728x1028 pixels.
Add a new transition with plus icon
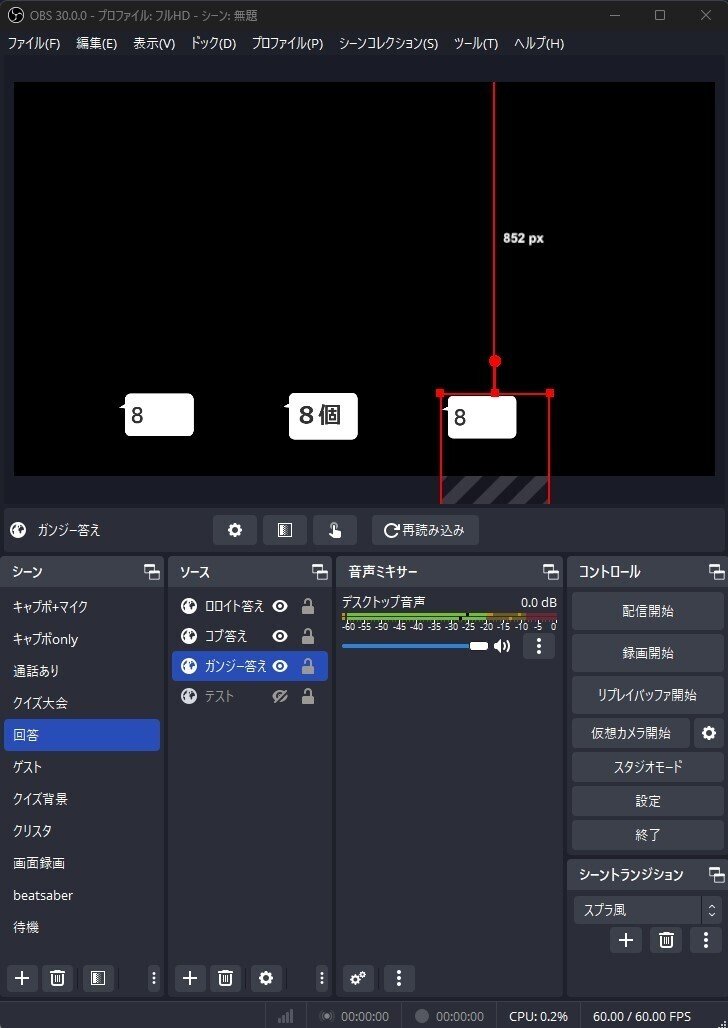pyautogui.click(x=626, y=940)
